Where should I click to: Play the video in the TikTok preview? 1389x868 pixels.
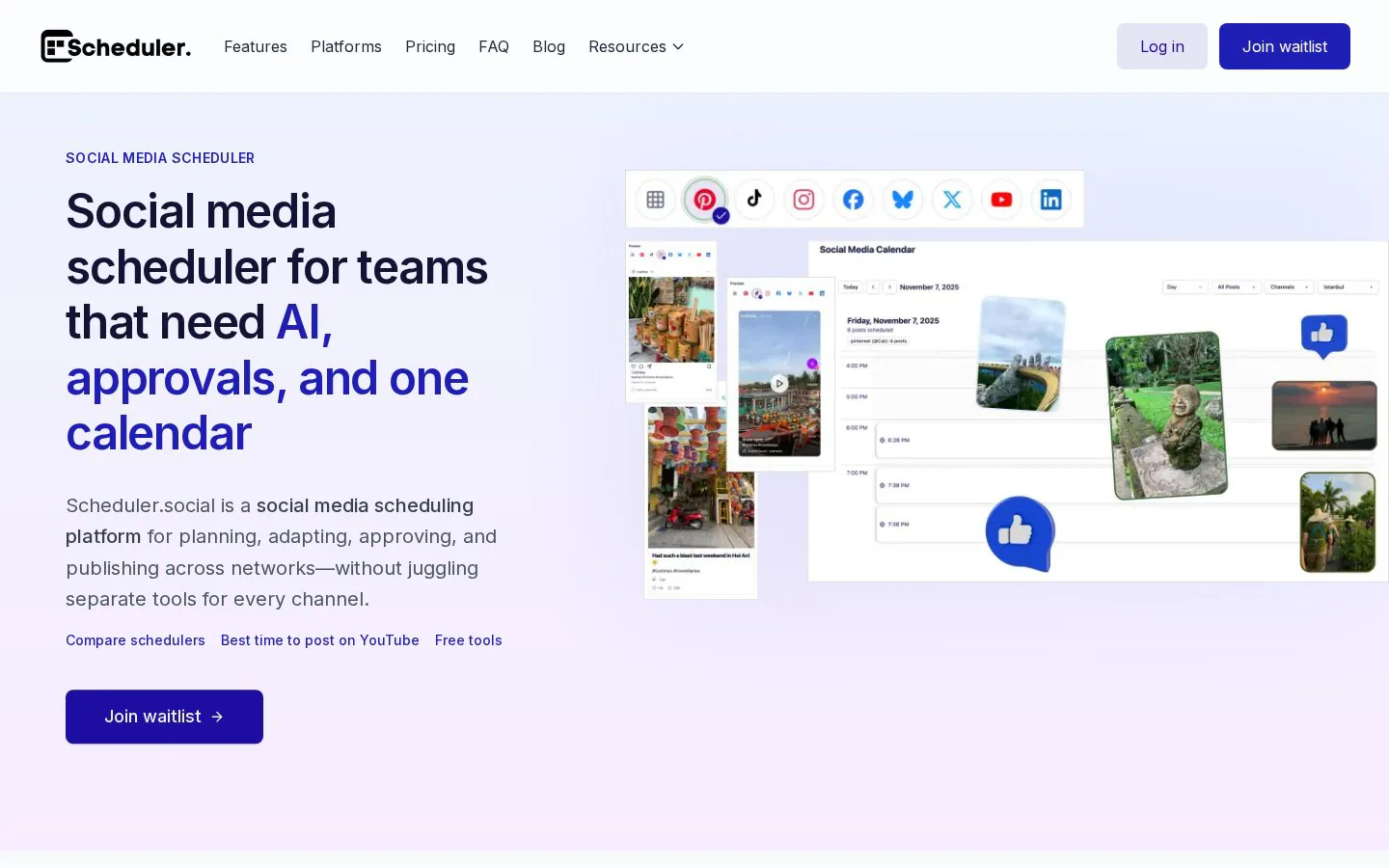coord(779,383)
